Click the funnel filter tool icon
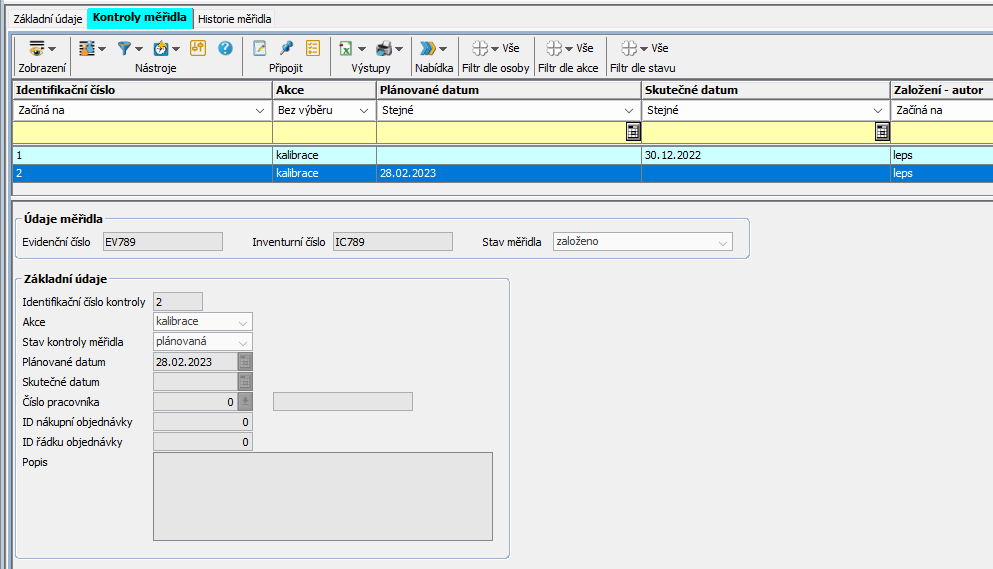The image size is (993, 569). (125, 48)
